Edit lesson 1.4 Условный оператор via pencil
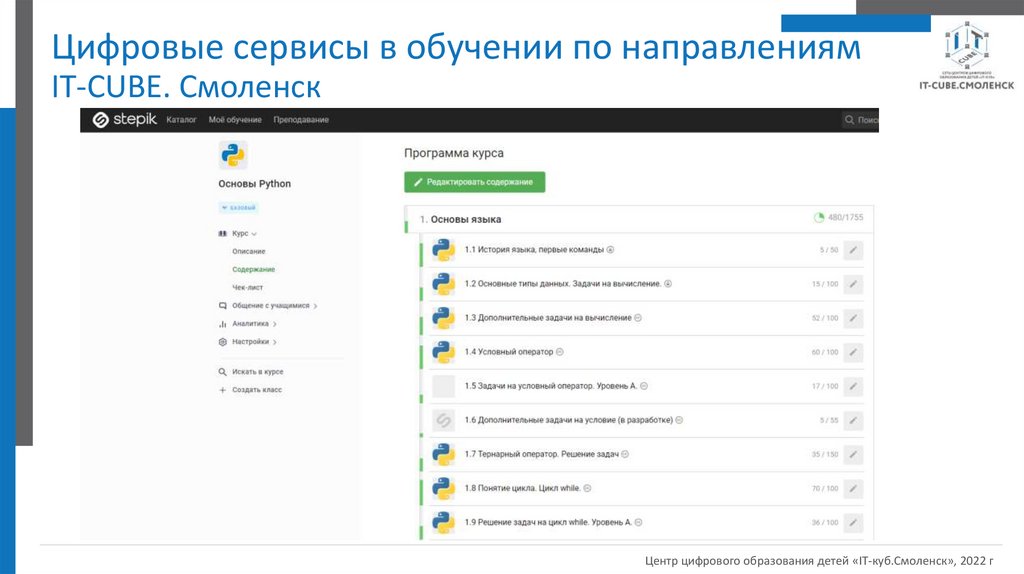 point(852,352)
